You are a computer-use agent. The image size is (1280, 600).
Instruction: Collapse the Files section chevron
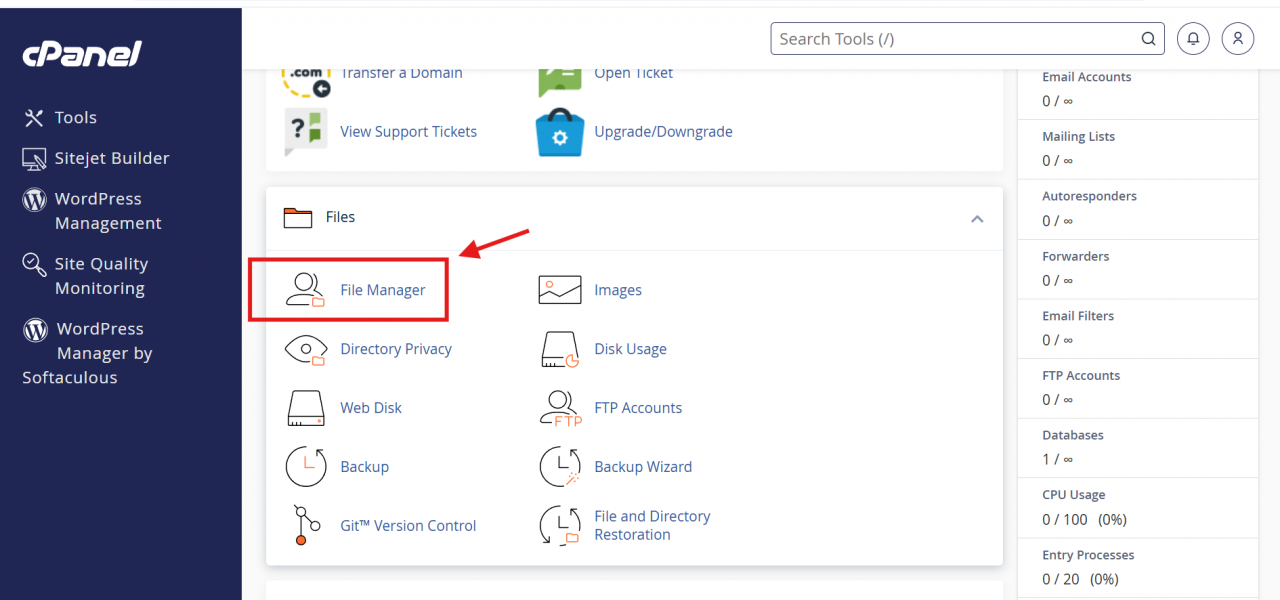point(977,219)
